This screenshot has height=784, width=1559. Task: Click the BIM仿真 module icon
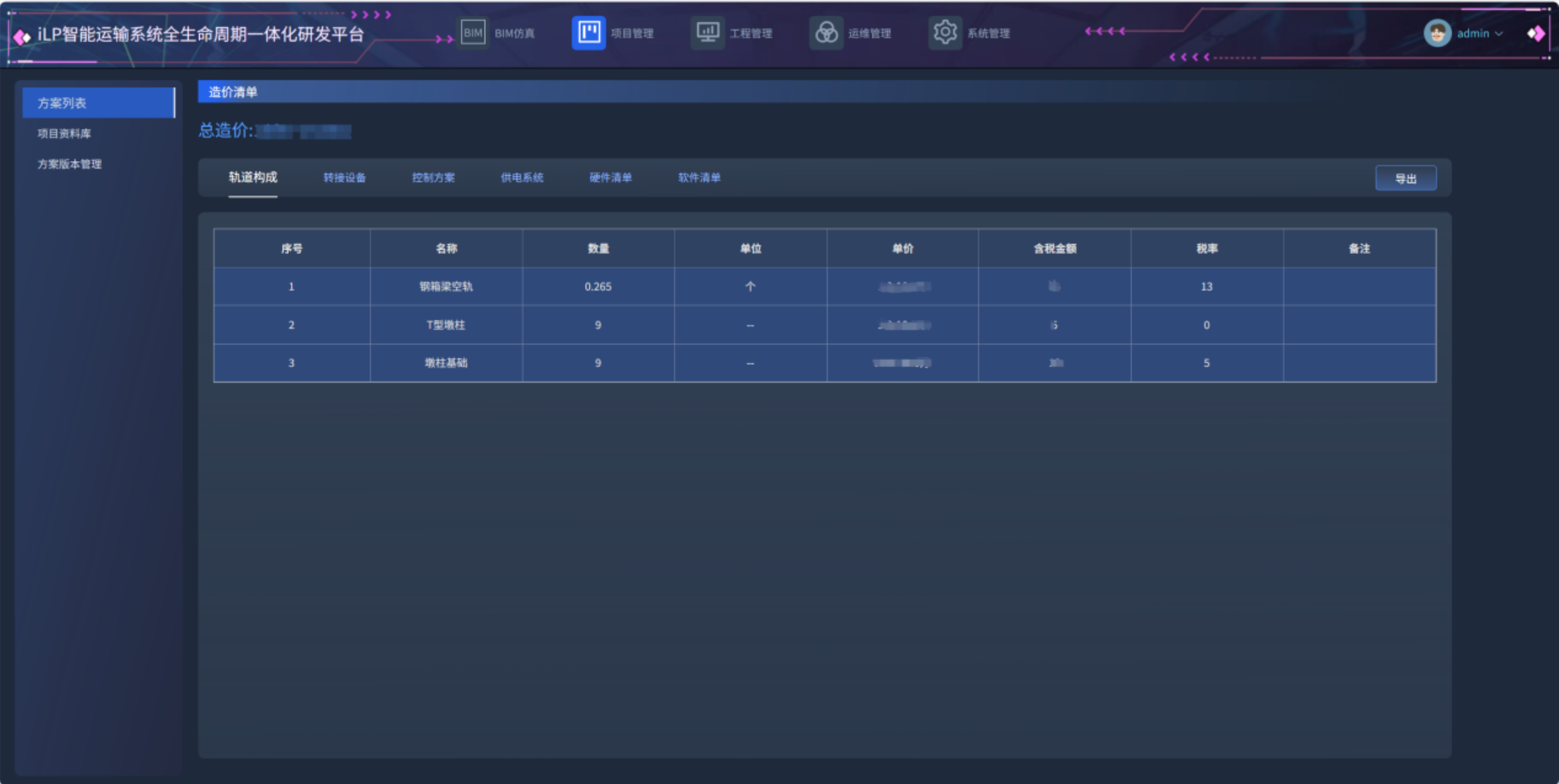(x=473, y=32)
